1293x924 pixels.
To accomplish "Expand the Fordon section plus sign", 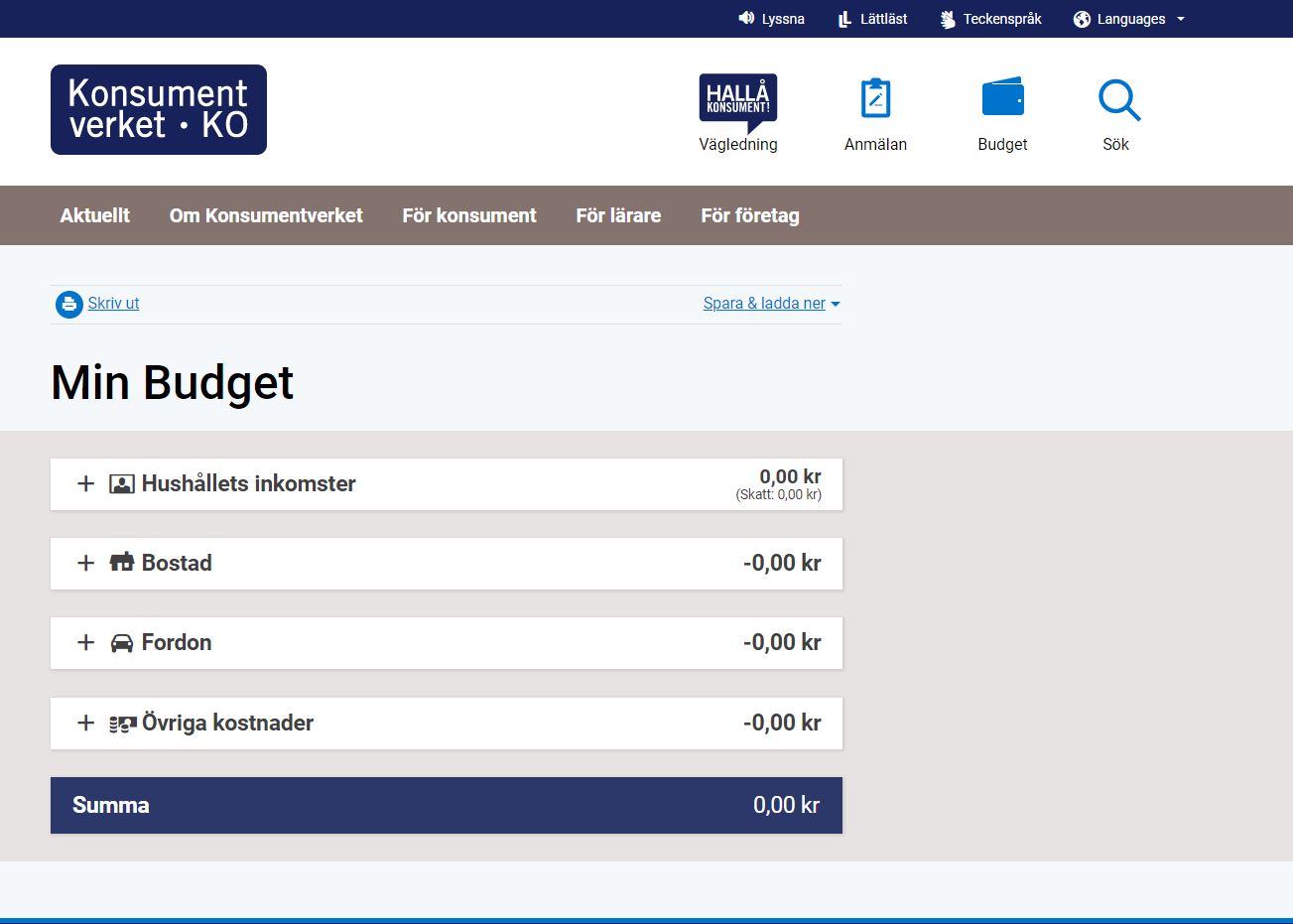I will (86, 642).
